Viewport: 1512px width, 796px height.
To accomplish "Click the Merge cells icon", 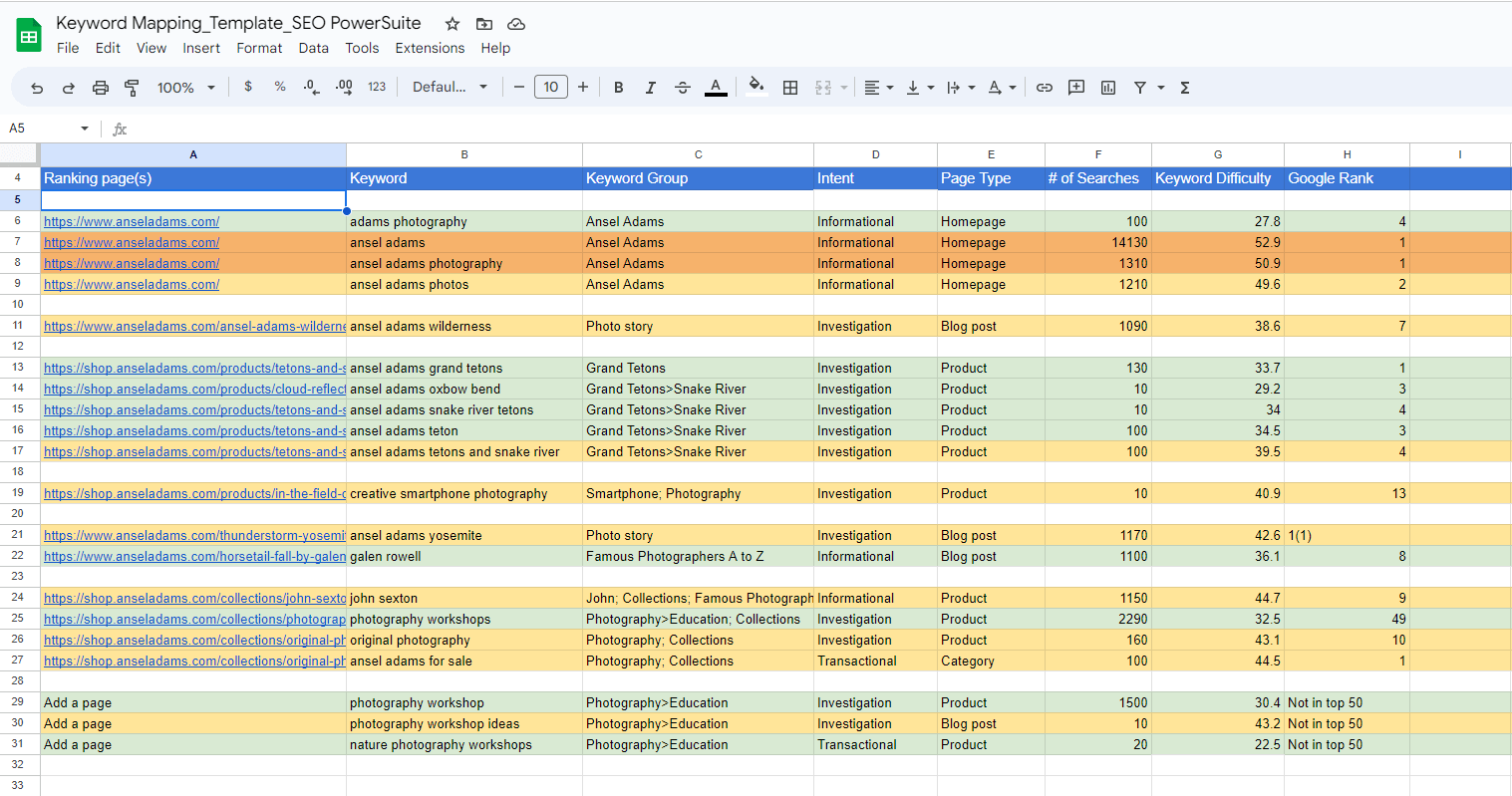I will pyautogui.click(x=823, y=88).
